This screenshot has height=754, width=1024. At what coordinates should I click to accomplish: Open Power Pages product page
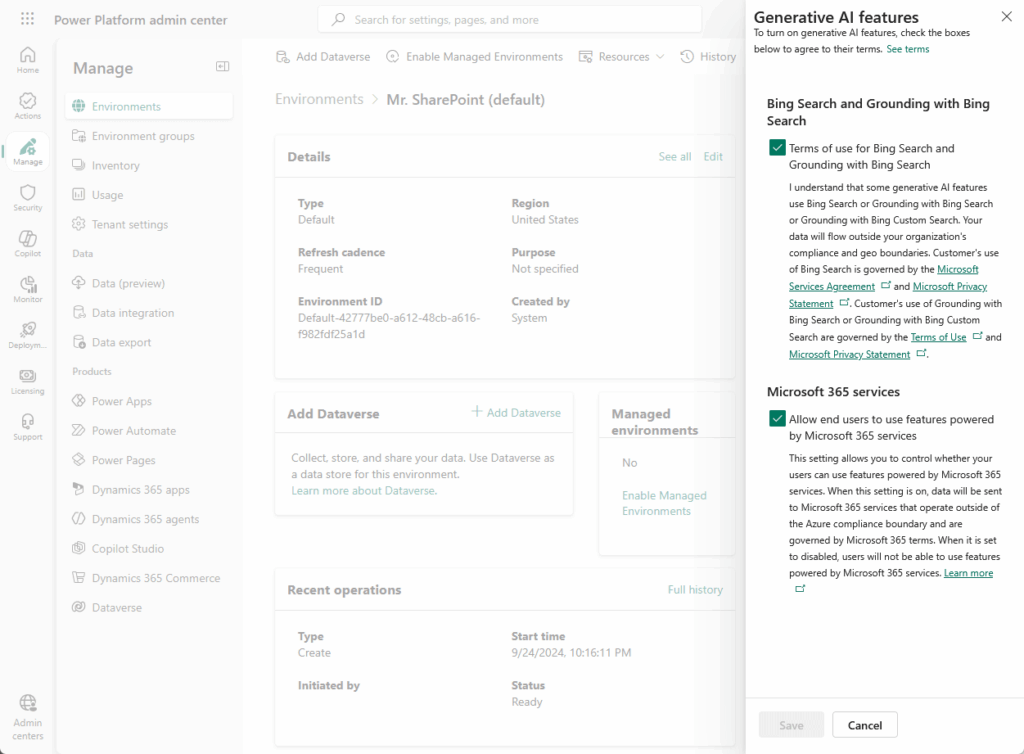coord(149,460)
